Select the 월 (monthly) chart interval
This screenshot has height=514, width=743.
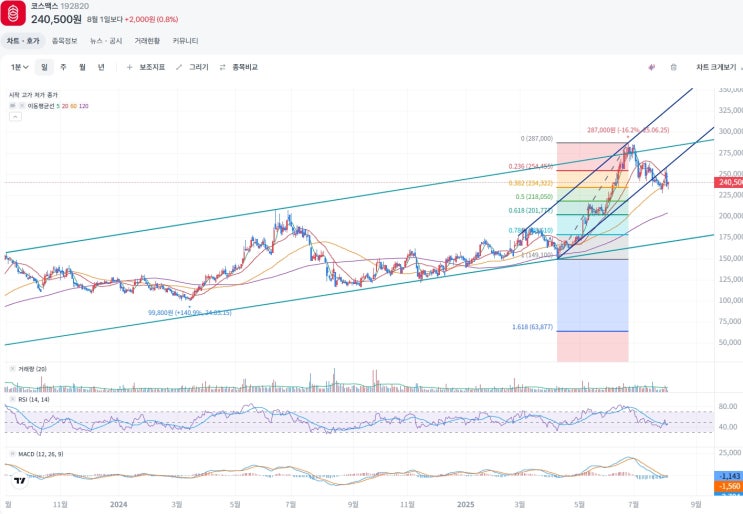tap(82, 67)
